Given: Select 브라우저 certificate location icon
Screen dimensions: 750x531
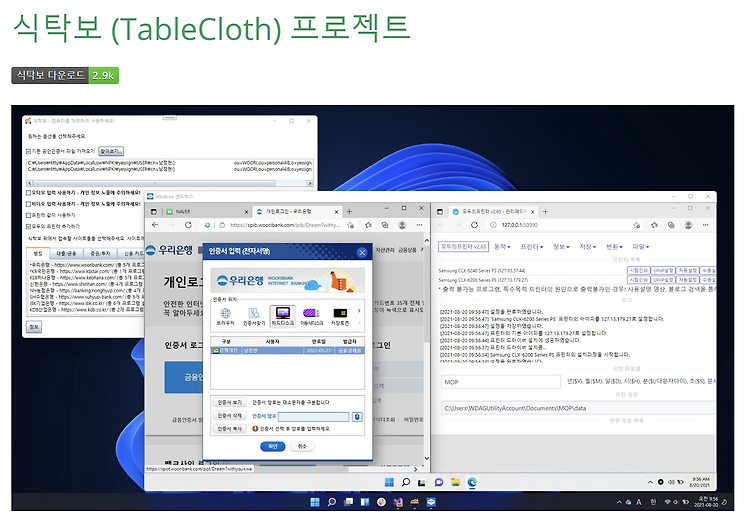Looking at the screenshot, I should [225, 317].
